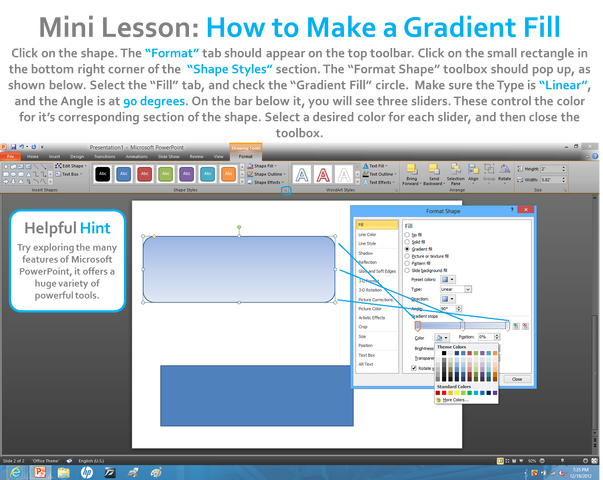
Task: Click the Width input field
Action: click(x=551, y=180)
